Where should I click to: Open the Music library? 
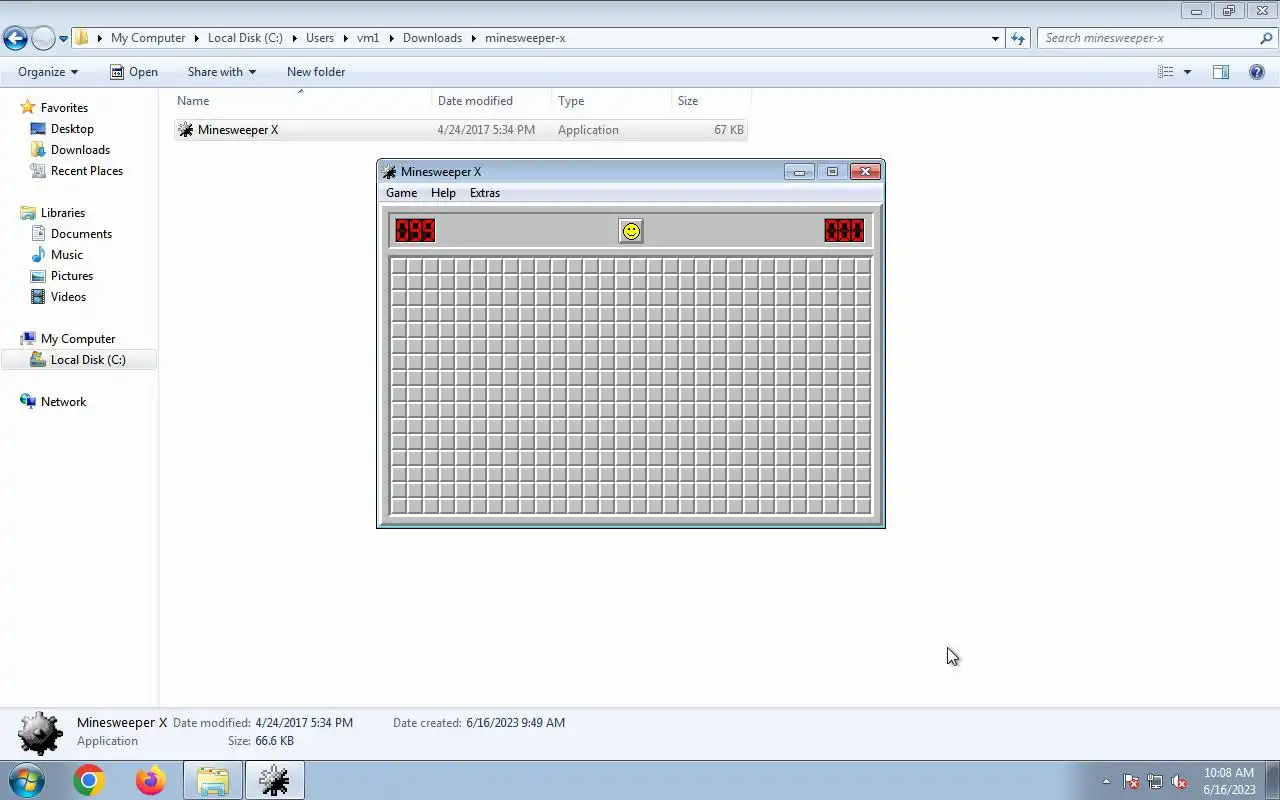67,255
